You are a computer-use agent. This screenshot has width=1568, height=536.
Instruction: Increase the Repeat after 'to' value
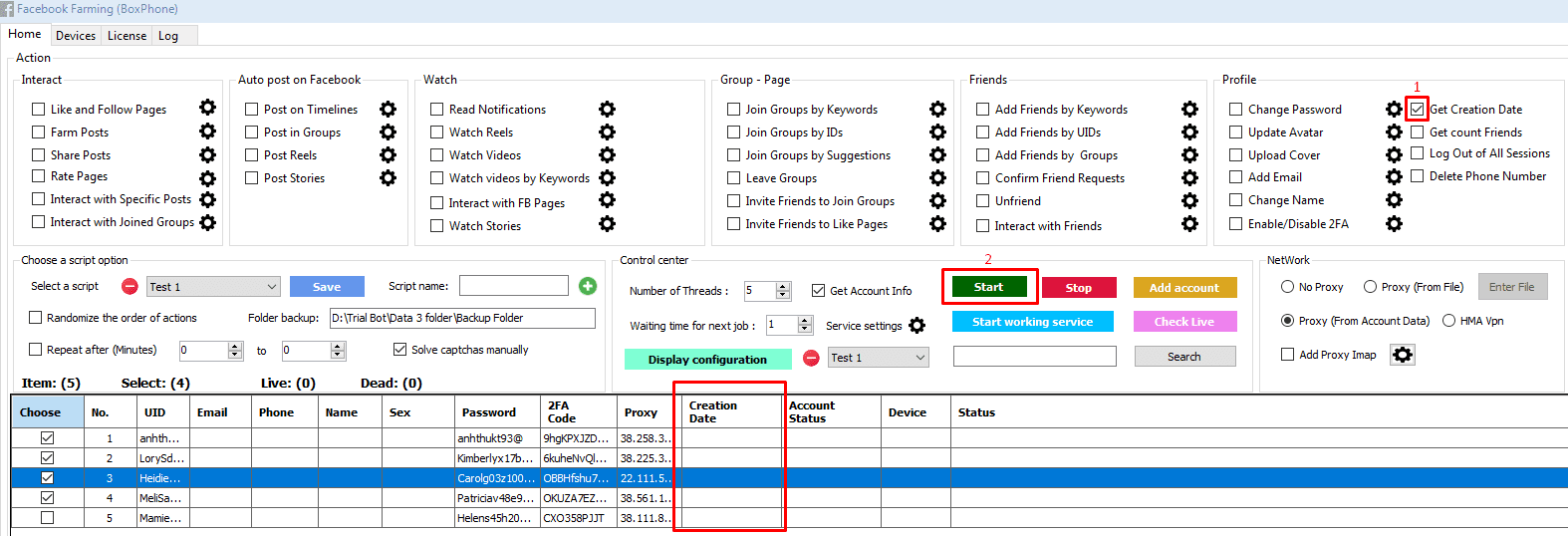click(338, 346)
